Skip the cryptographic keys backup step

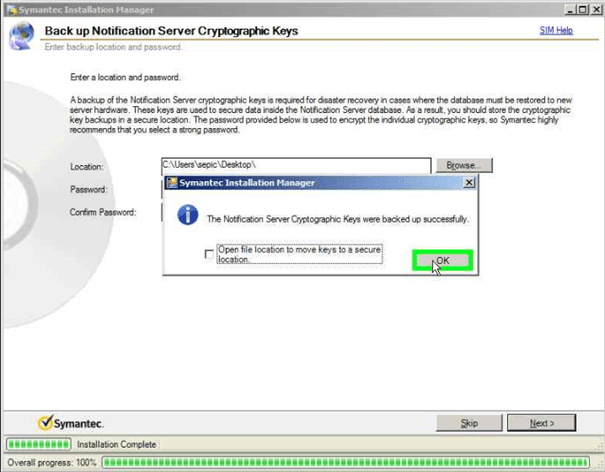[x=469, y=423]
